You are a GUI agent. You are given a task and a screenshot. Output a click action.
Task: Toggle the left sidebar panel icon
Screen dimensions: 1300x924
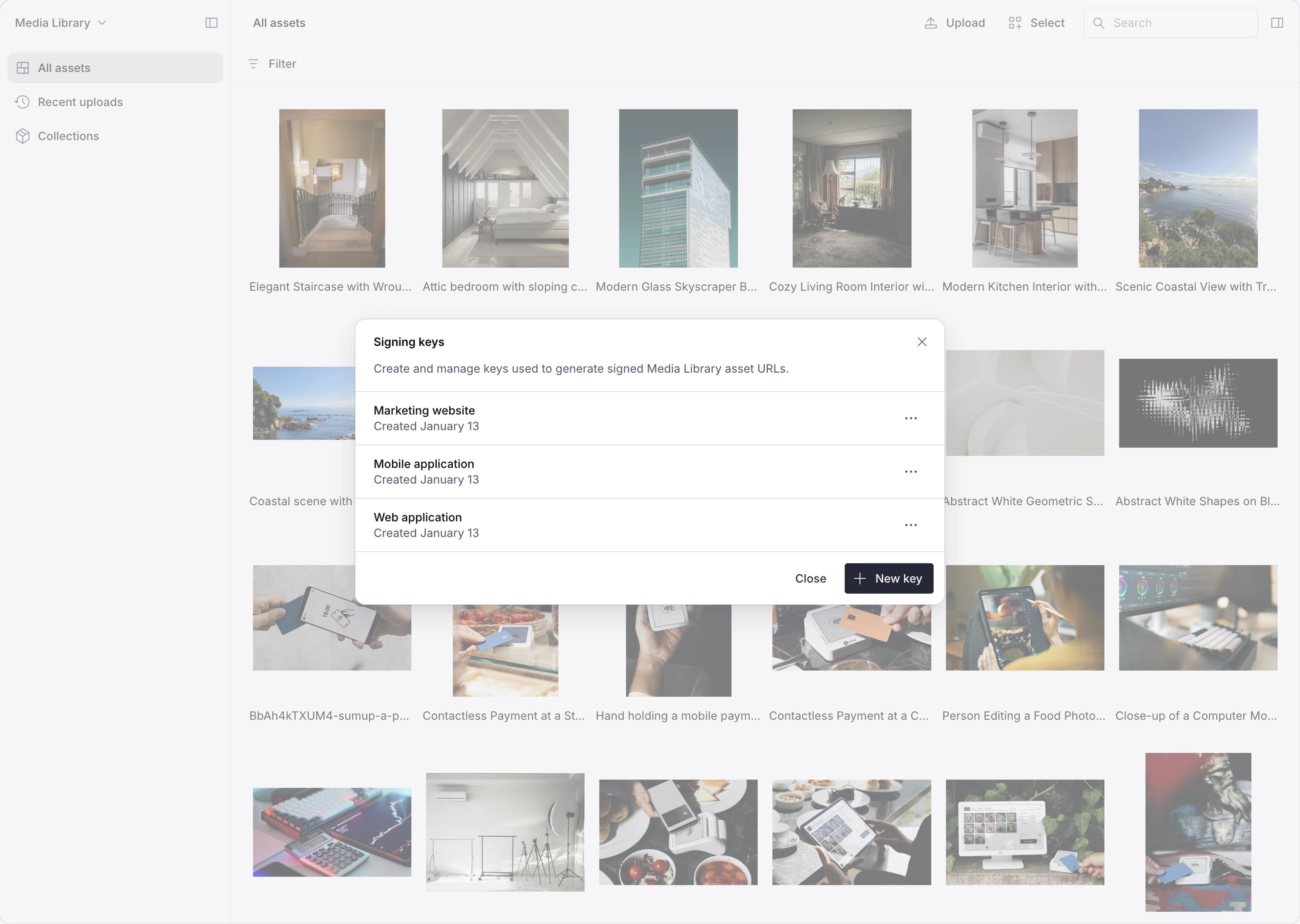pyautogui.click(x=211, y=23)
